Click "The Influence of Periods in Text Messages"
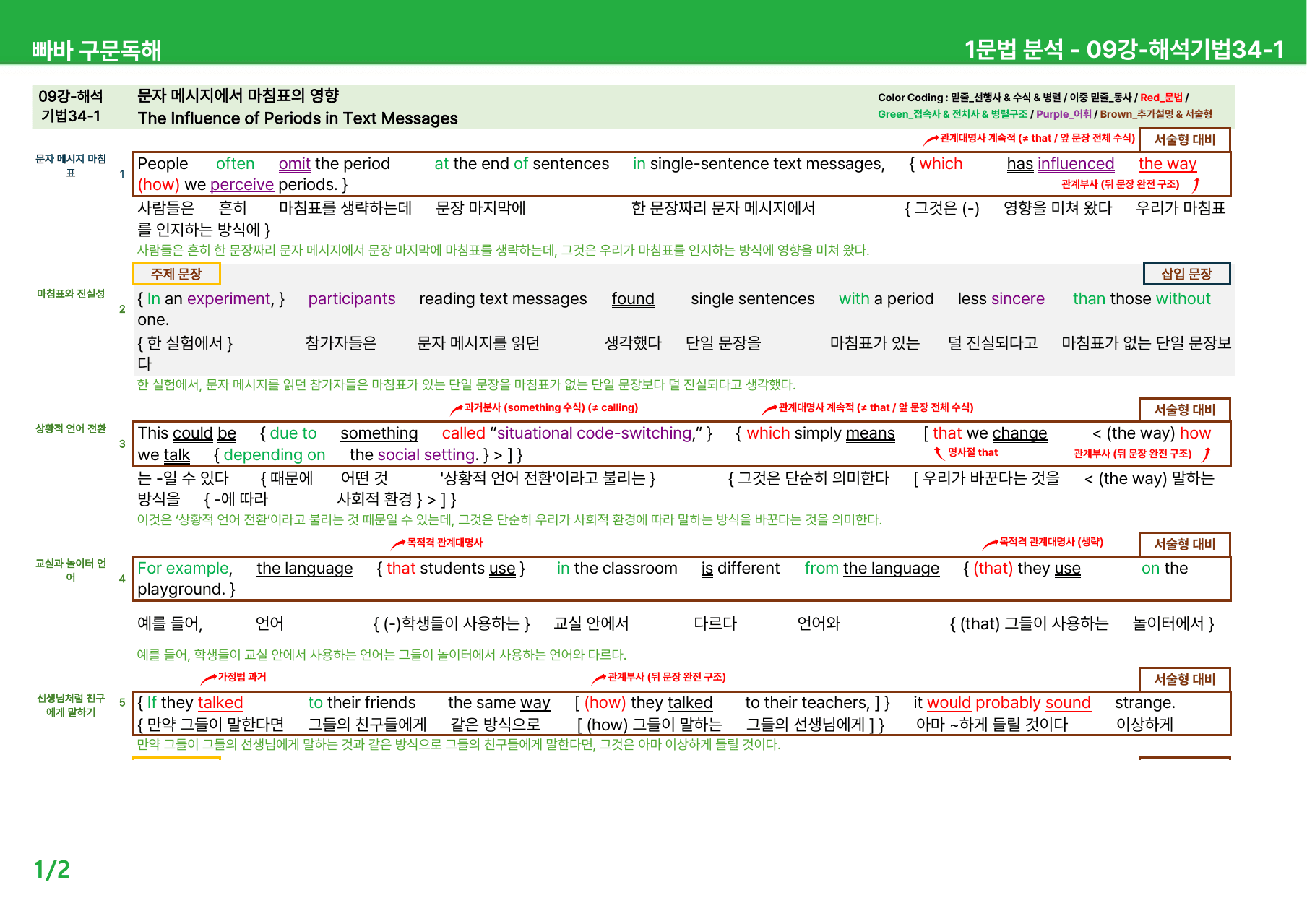 coord(298,118)
